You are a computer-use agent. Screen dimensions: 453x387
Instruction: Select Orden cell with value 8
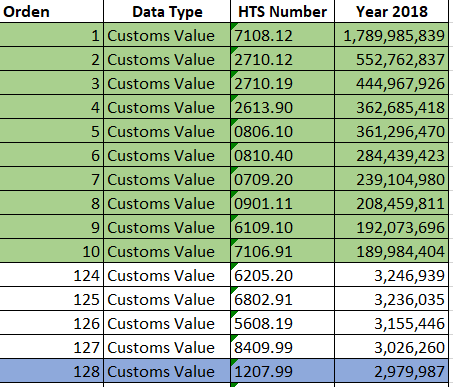pos(51,203)
